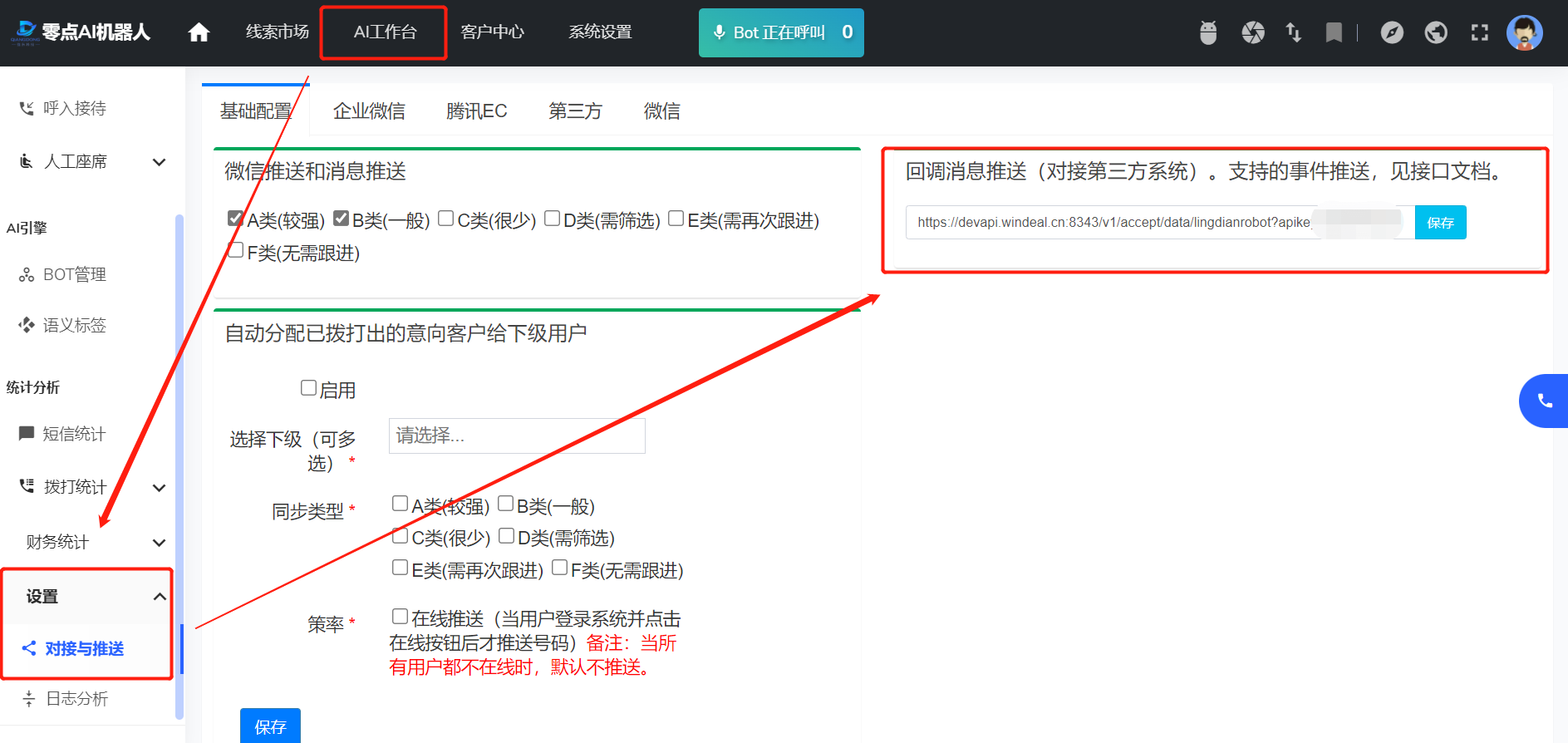
Task: Click the camera shutter icon in header
Action: 1252,32
